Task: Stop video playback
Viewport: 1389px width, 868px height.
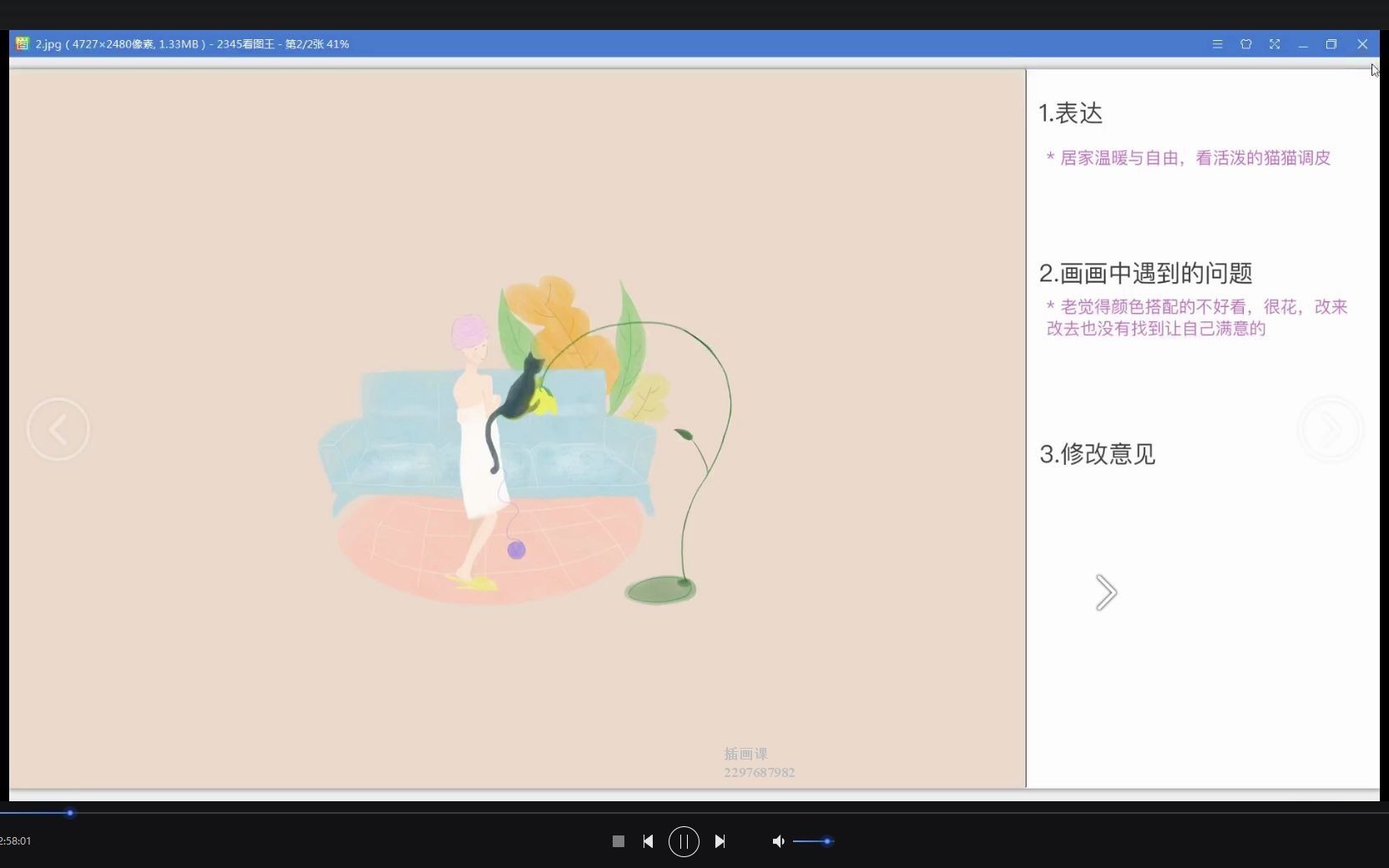Action: pyautogui.click(x=618, y=841)
